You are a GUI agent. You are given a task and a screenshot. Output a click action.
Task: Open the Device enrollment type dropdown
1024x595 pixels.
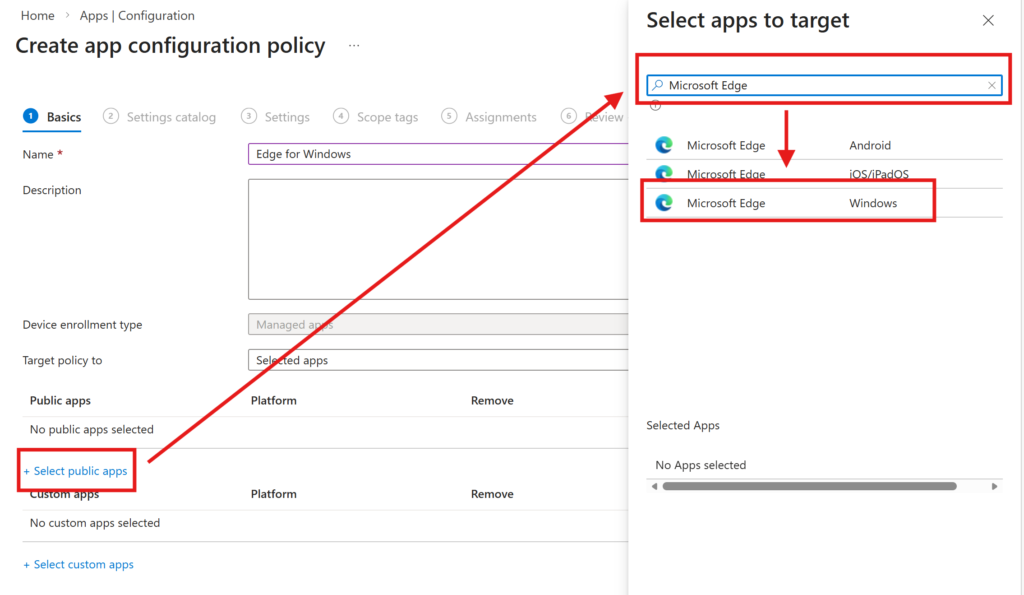[437, 325]
